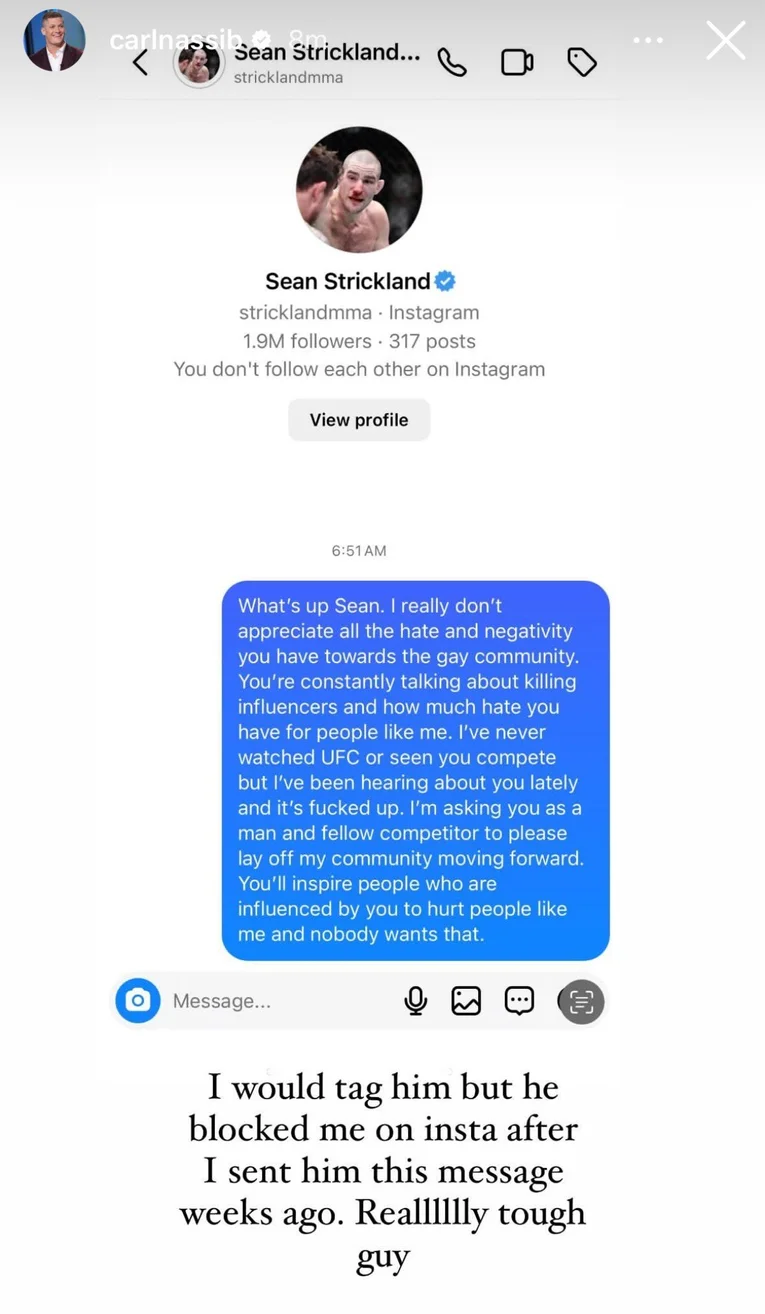Tap the blue verified badge beside Sean Strickland
Screen dimensions: 765x1314
(445, 281)
